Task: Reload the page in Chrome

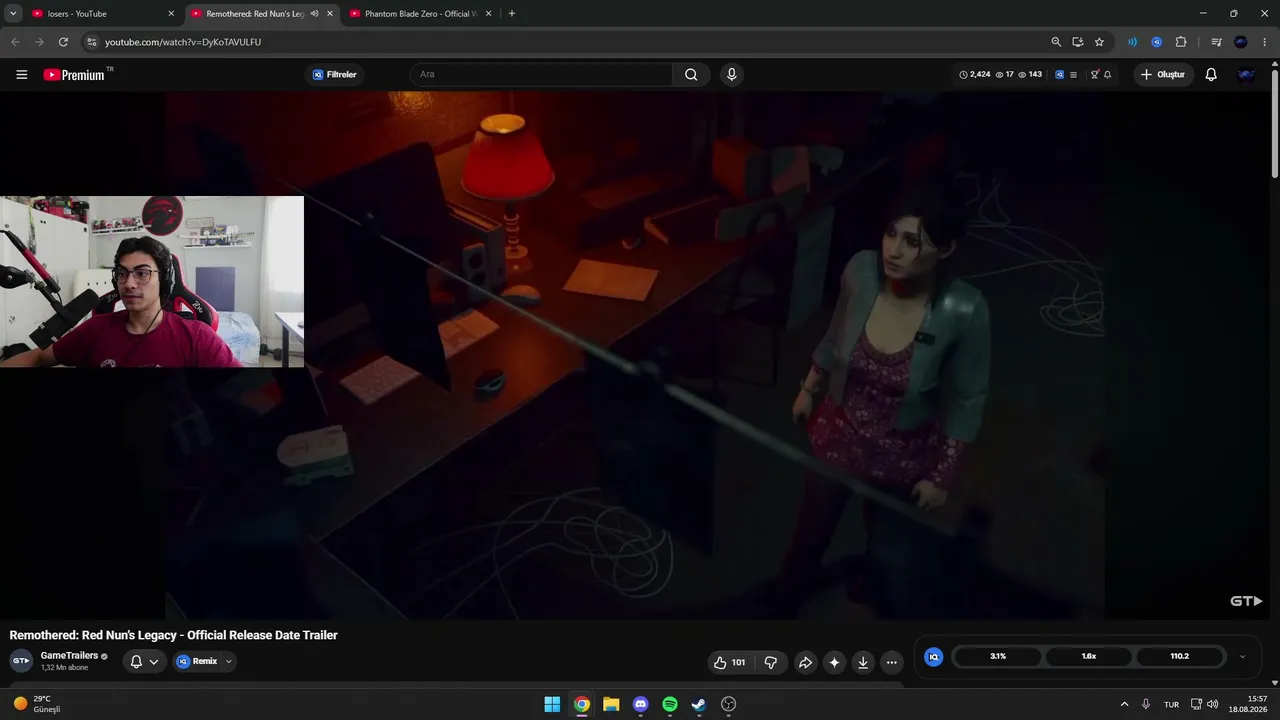Action: coord(63,42)
